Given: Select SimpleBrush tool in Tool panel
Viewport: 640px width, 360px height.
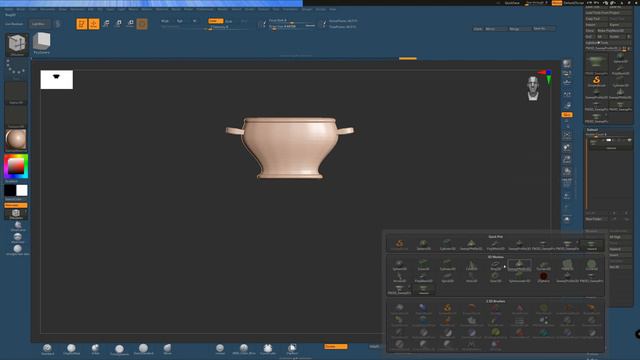Looking at the screenshot, I should [x=596, y=81].
